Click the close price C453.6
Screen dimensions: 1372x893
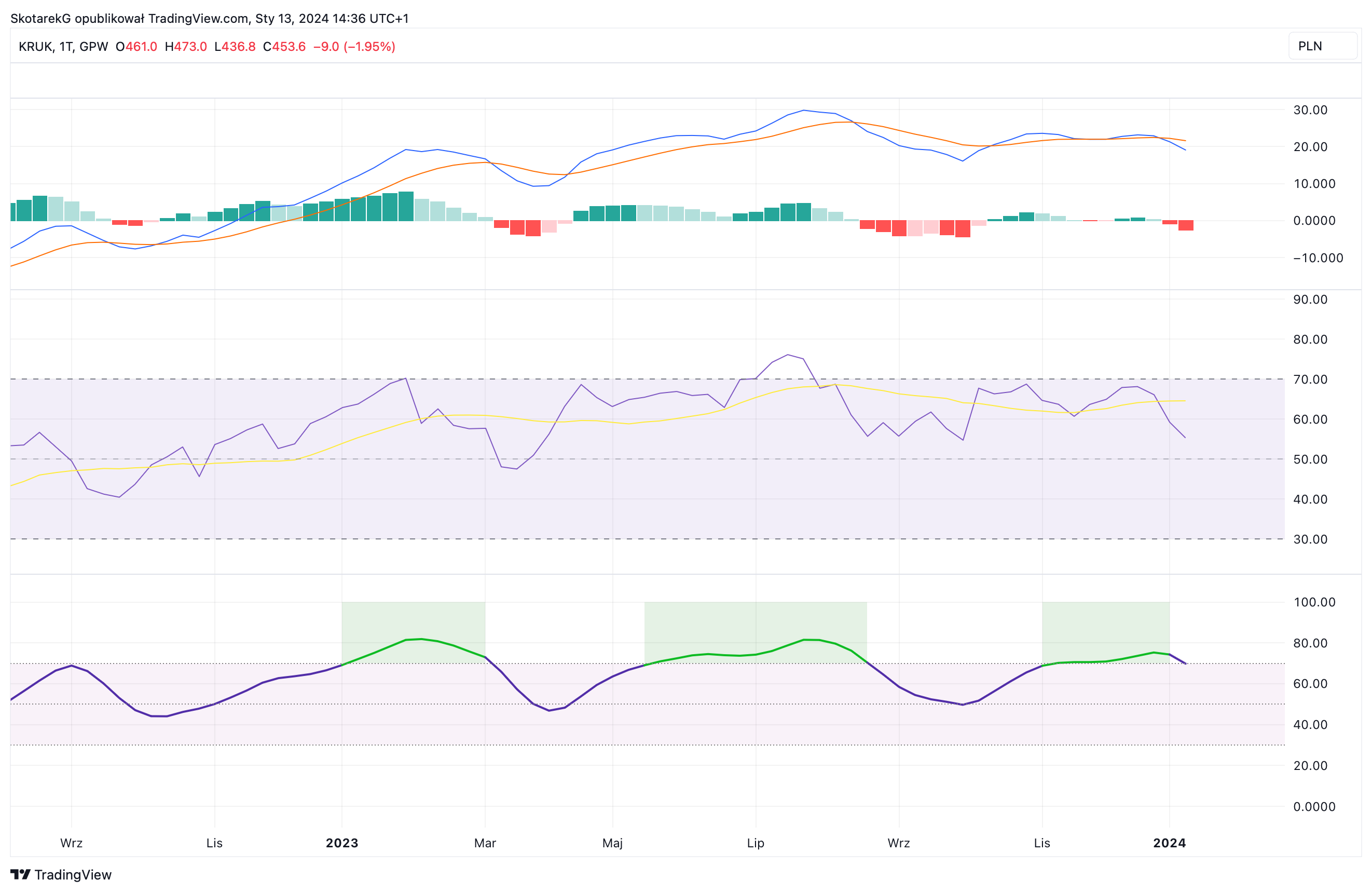tap(284, 46)
